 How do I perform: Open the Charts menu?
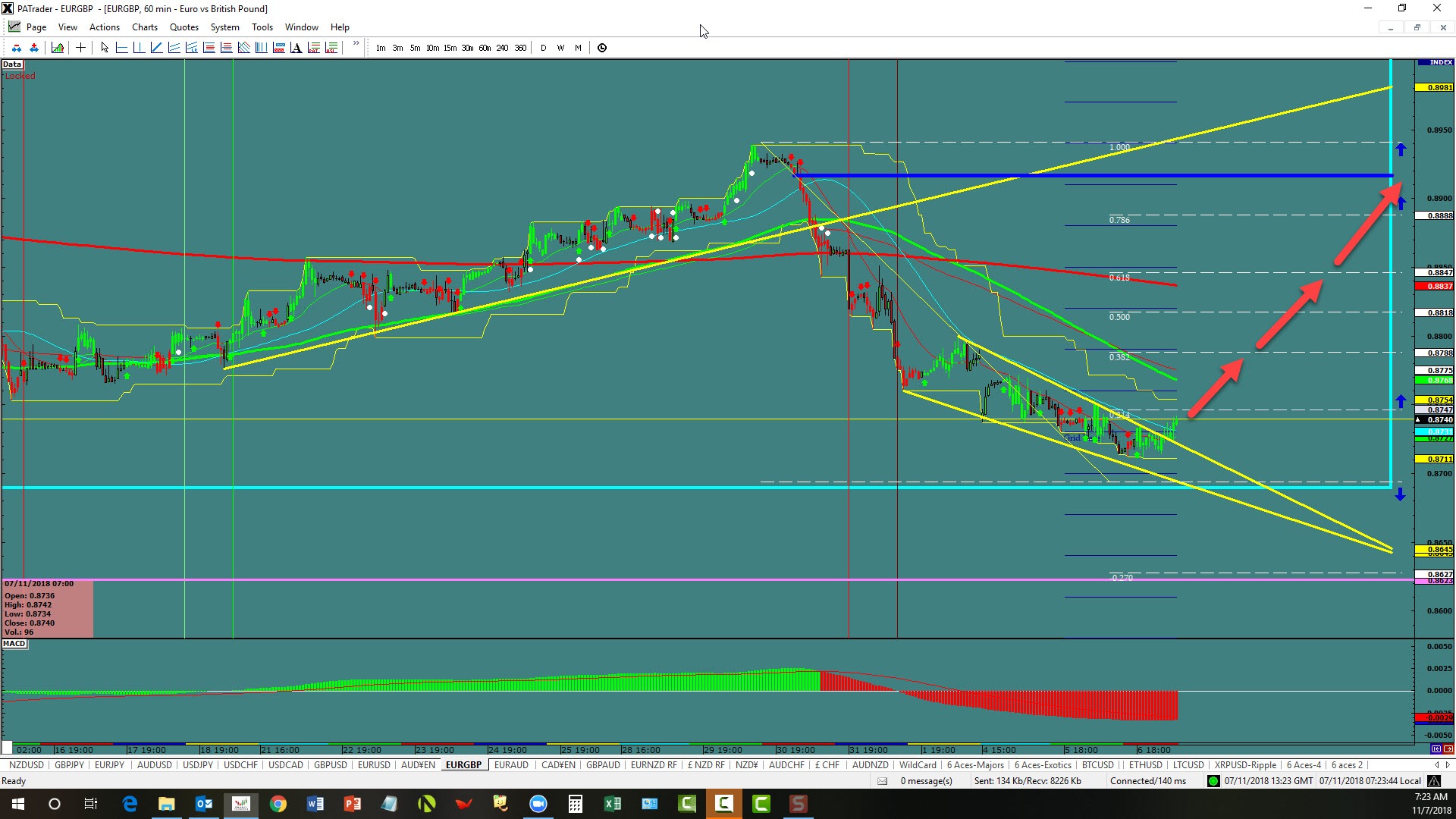click(144, 27)
